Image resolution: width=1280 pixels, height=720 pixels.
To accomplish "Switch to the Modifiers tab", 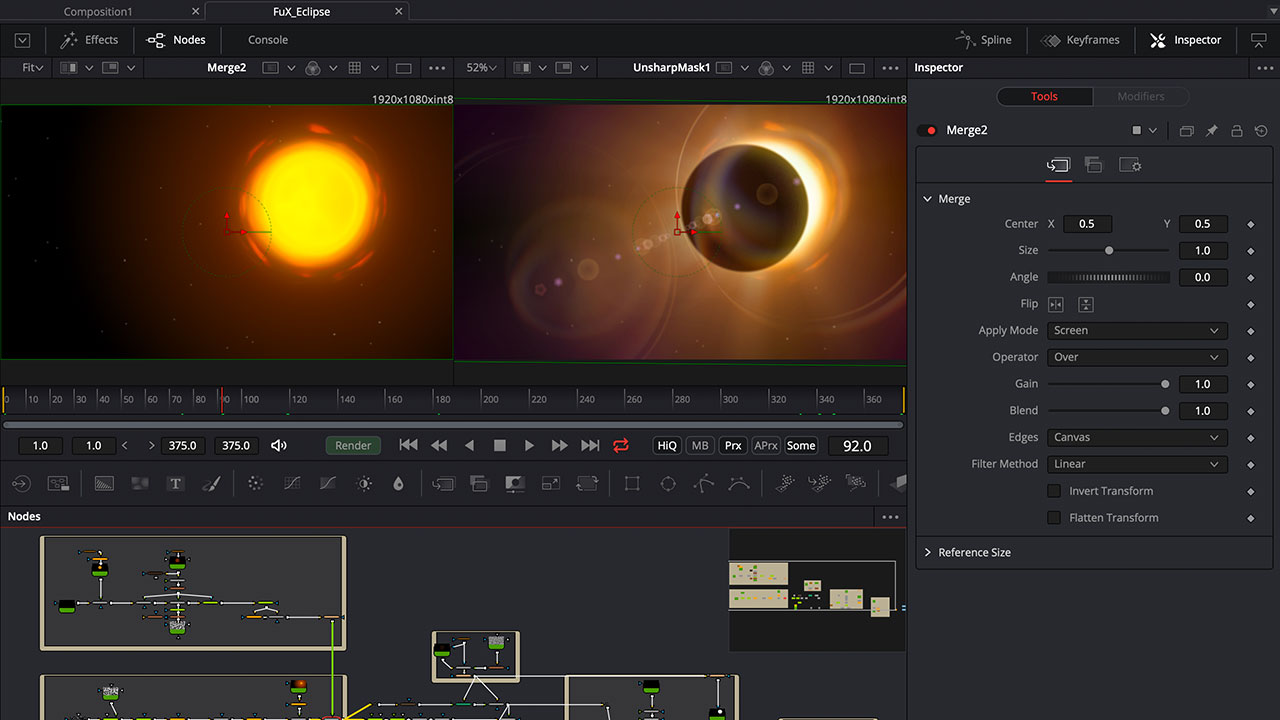I will click(x=1140, y=97).
